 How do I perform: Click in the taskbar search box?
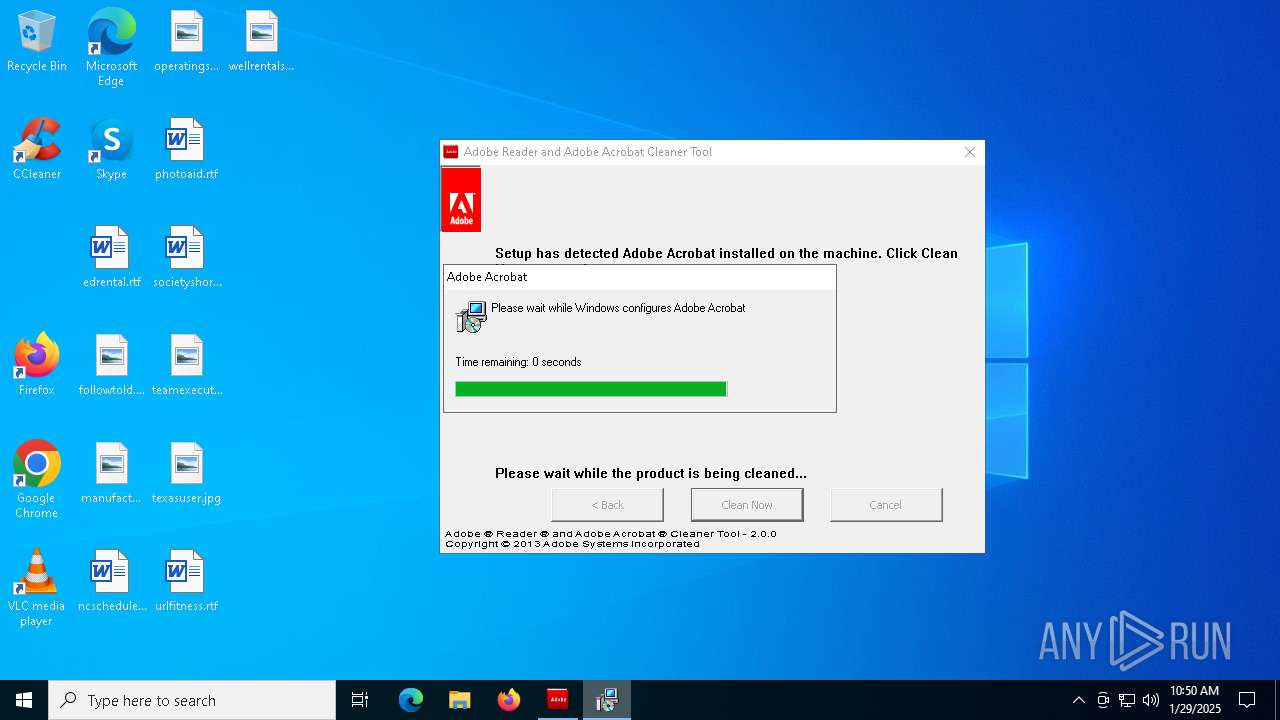tap(192, 700)
